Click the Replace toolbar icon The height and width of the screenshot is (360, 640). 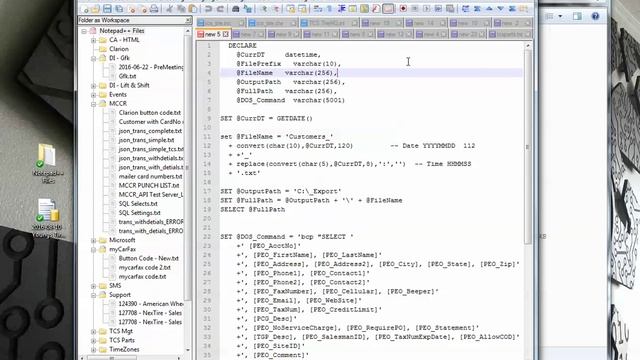tap(247, 9)
